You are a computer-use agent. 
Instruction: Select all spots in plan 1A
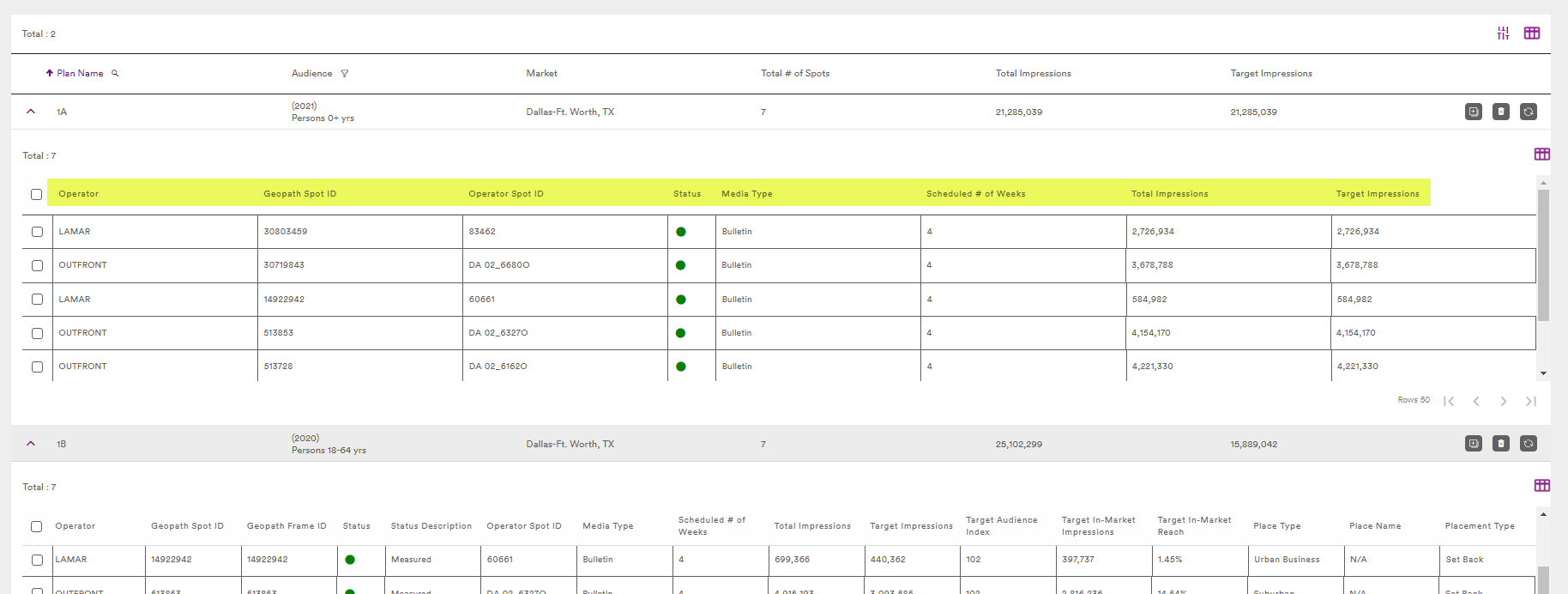36,194
